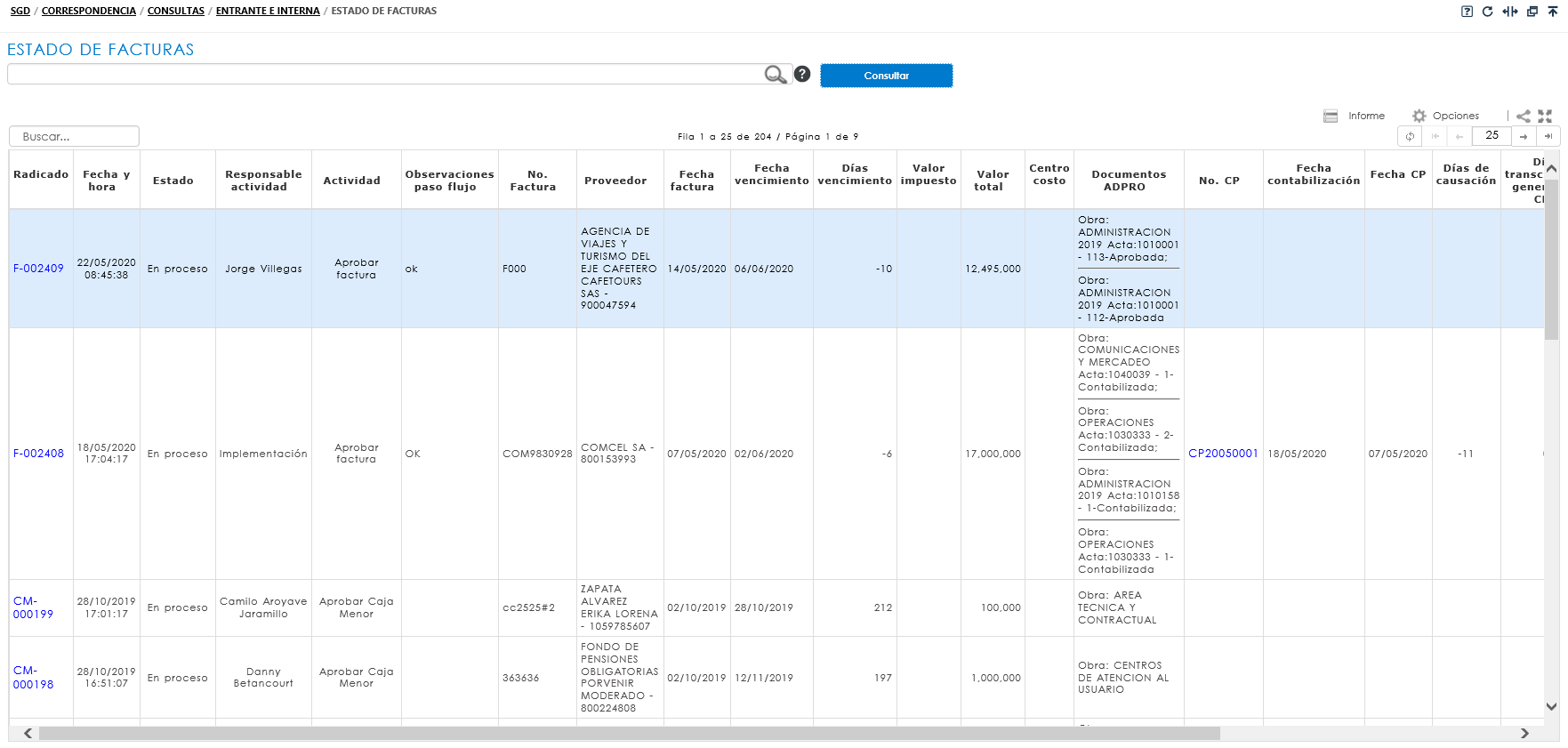Select Jorge Villegas cell

tap(263, 269)
